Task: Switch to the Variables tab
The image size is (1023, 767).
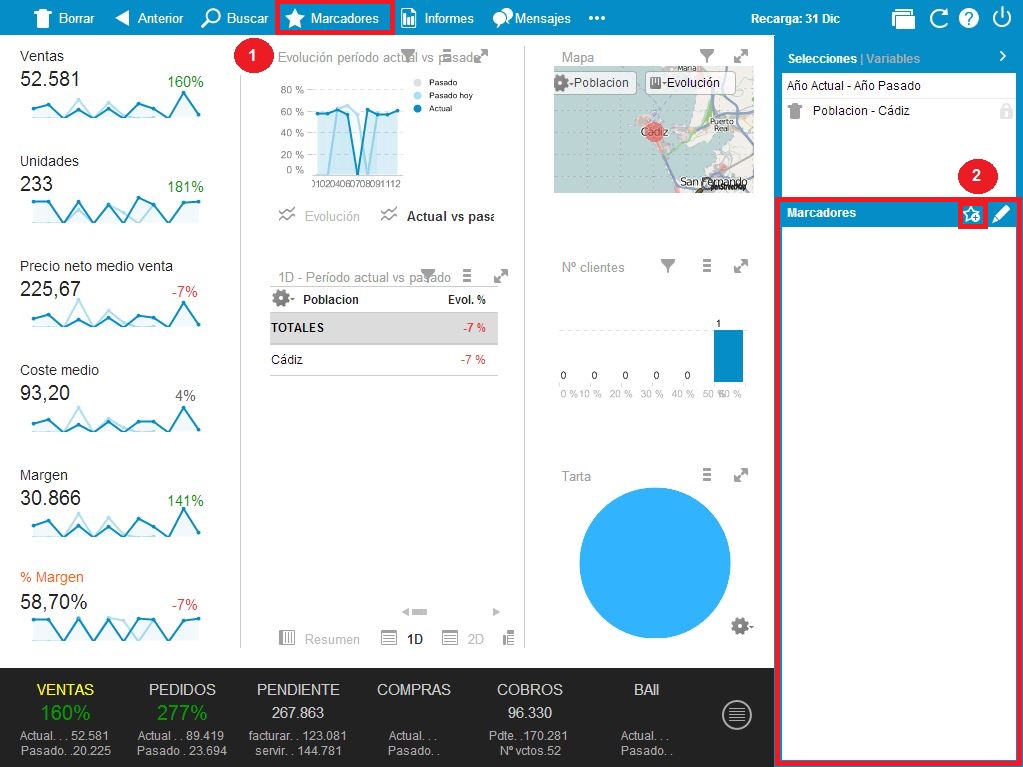Action: 893,59
